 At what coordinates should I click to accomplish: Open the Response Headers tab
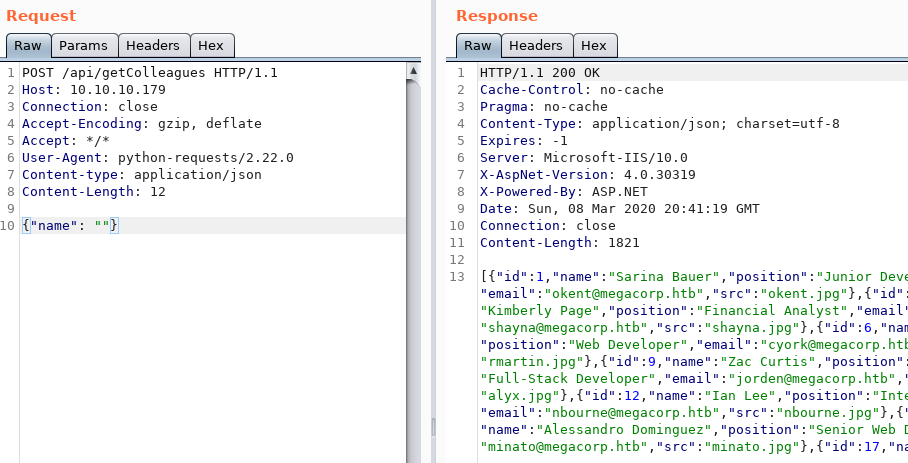click(x=535, y=45)
